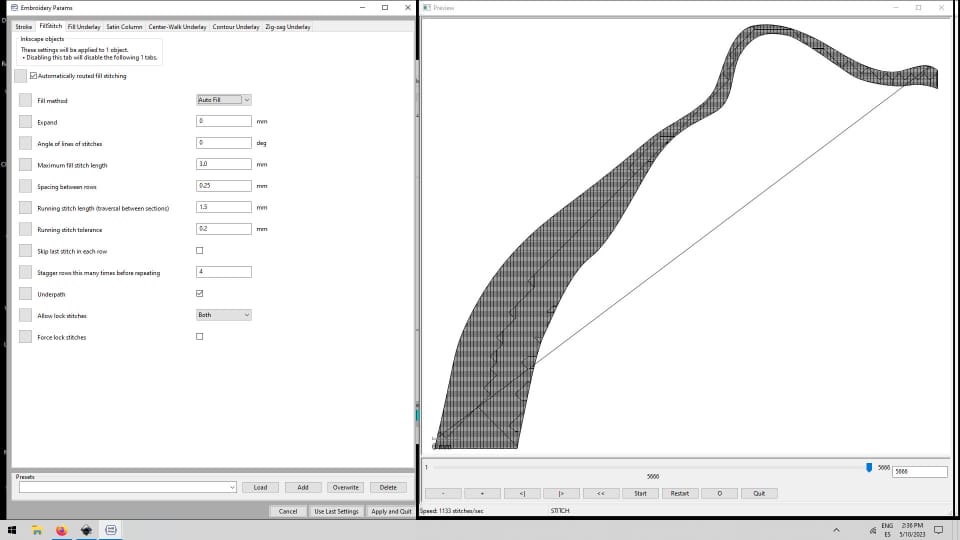Image resolution: width=960 pixels, height=540 pixels.
Task: Open File Explorer from the taskbar
Action: click(36, 529)
